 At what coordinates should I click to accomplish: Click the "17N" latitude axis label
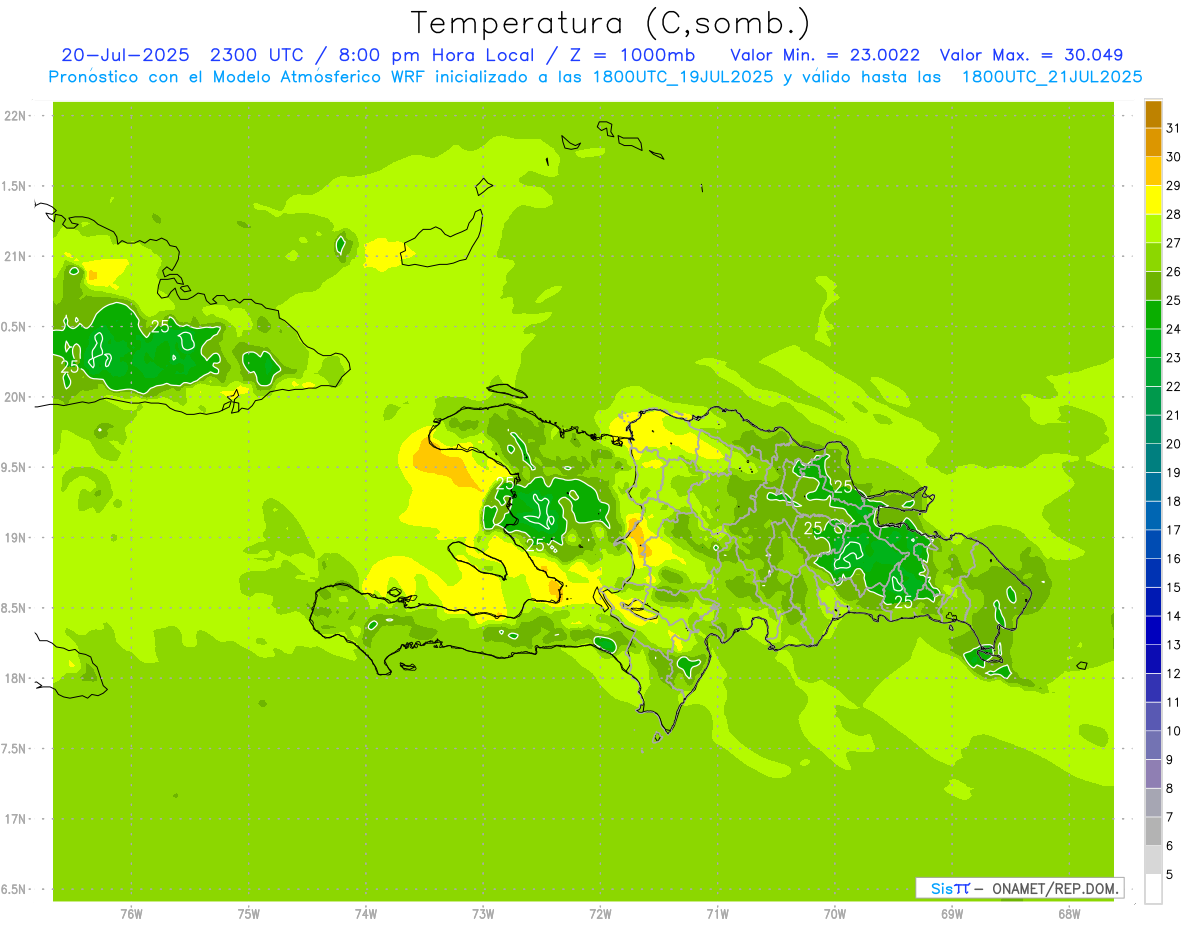point(14,819)
